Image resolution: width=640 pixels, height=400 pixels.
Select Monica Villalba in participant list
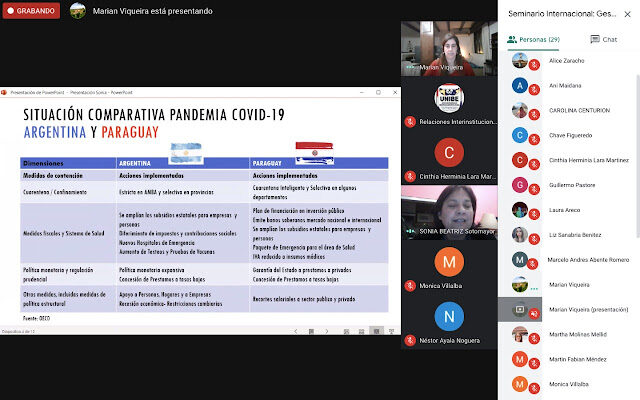pos(569,384)
